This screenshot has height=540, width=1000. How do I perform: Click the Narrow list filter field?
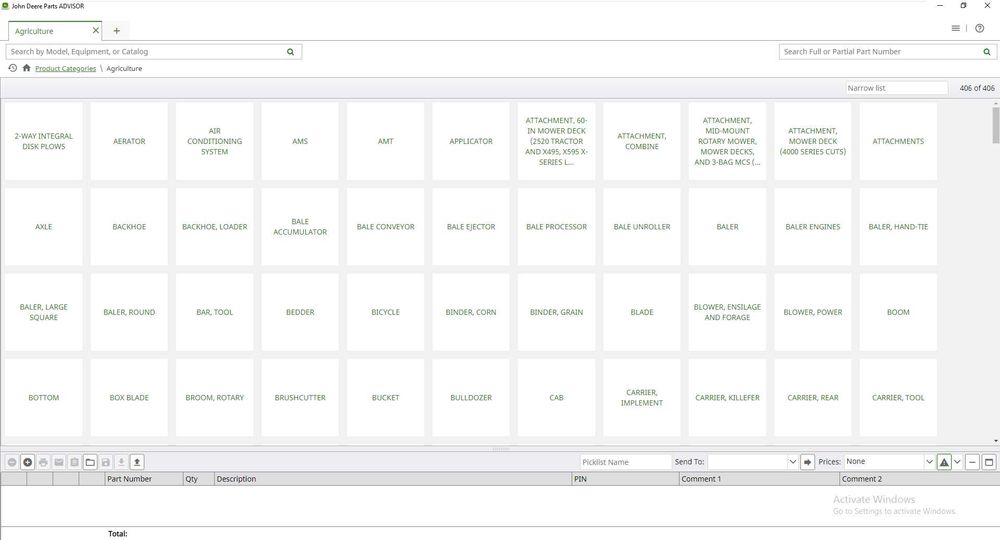(897, 88)
